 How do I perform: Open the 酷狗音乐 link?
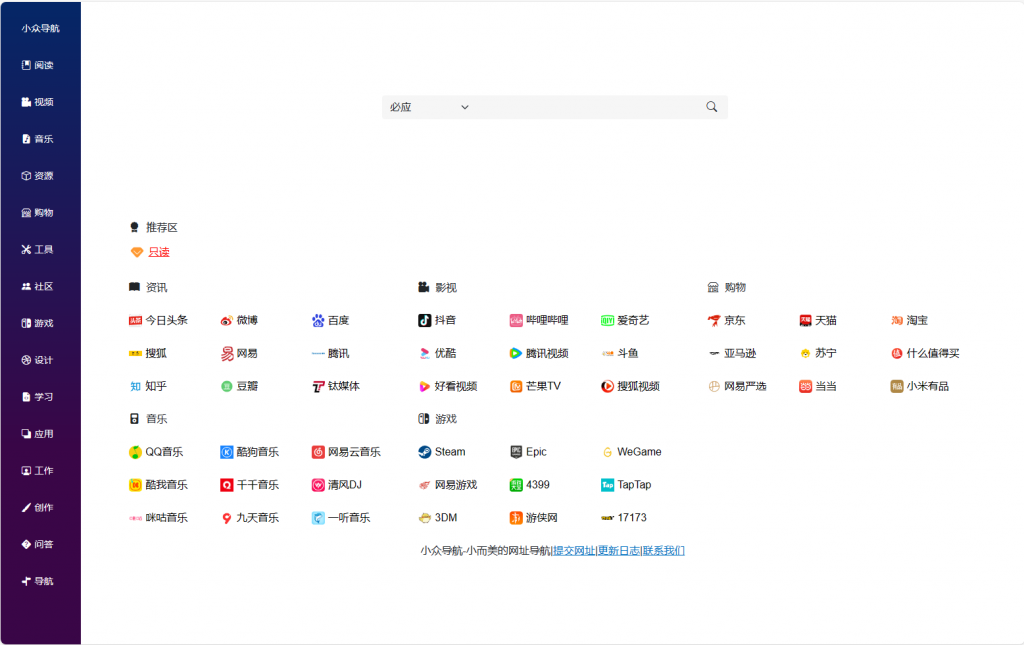pyautogui.click(x=250, y=452)
